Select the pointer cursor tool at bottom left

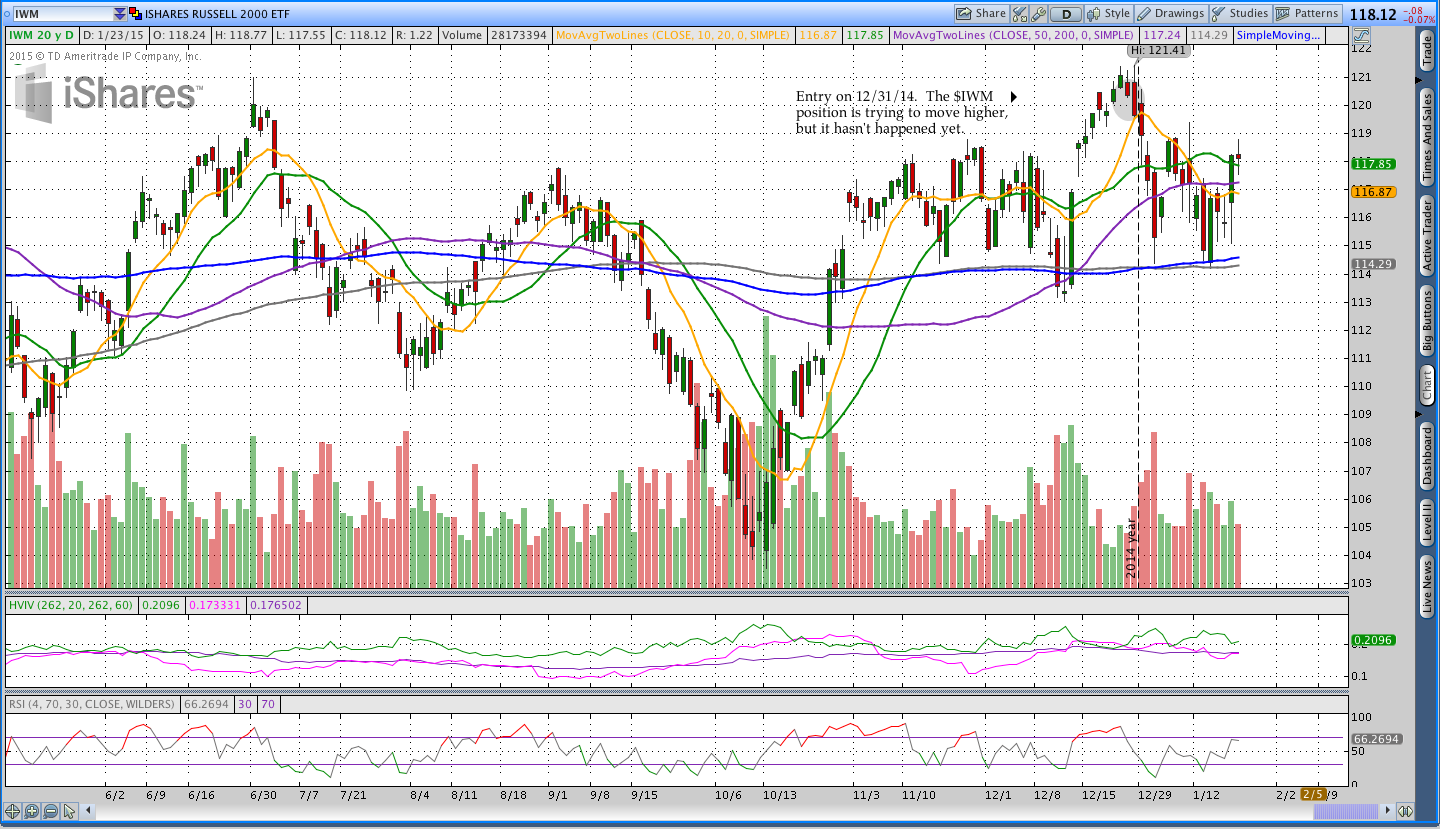(x=71, y=811)
